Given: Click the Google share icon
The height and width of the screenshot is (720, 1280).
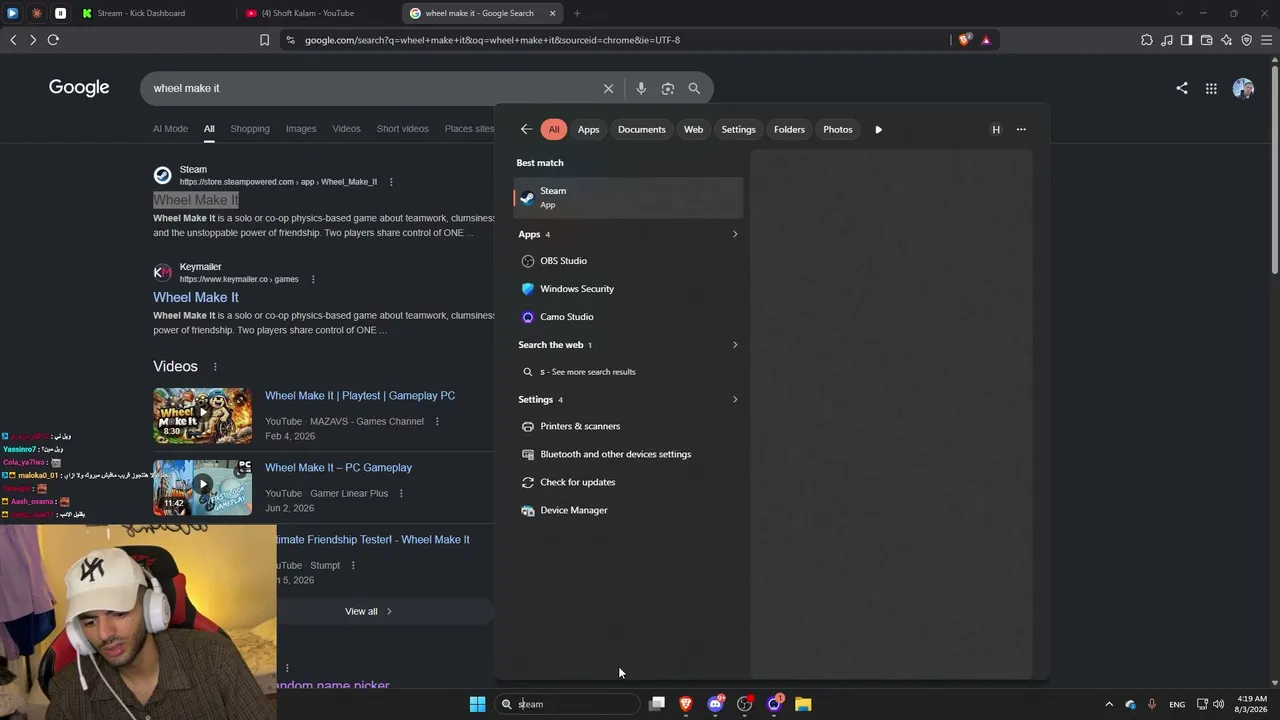Looking at the screenshot, I should [1182, 88].
